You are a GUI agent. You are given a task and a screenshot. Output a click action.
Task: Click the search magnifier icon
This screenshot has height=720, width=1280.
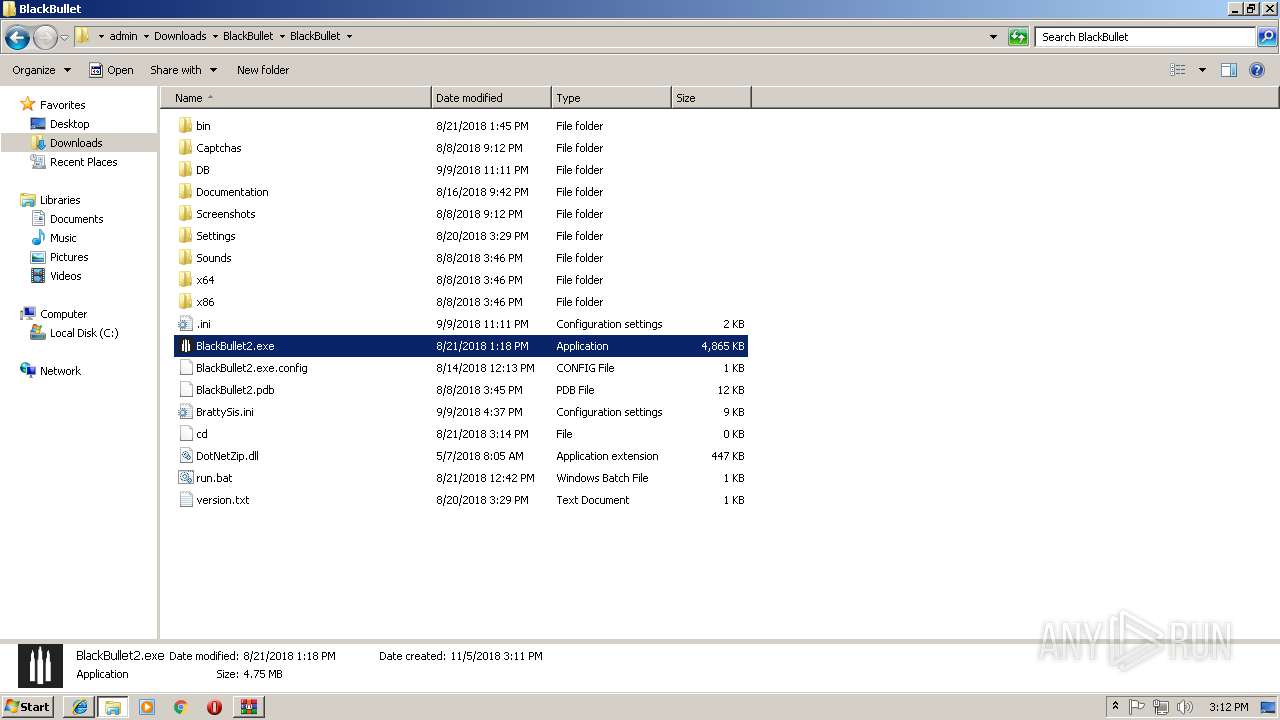pyautogui.click(x=1267, y=37)
